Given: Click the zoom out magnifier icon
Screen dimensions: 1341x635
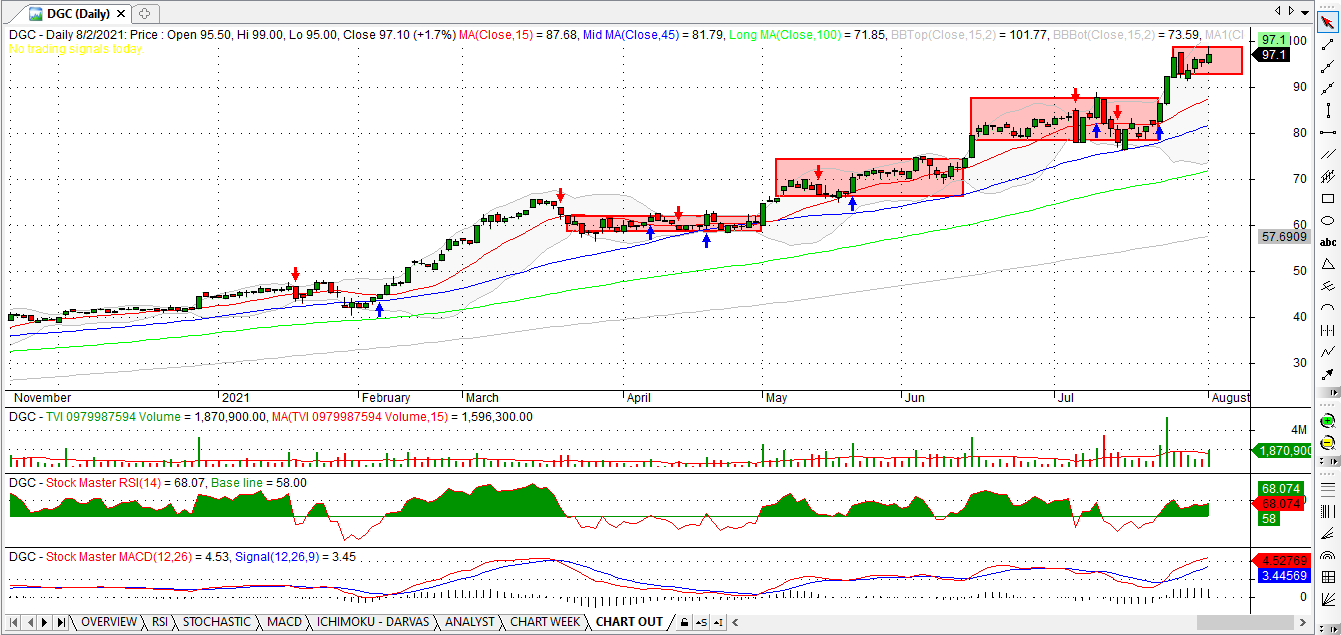Looking at the screenshot, I should click(x=1328, y=442).
